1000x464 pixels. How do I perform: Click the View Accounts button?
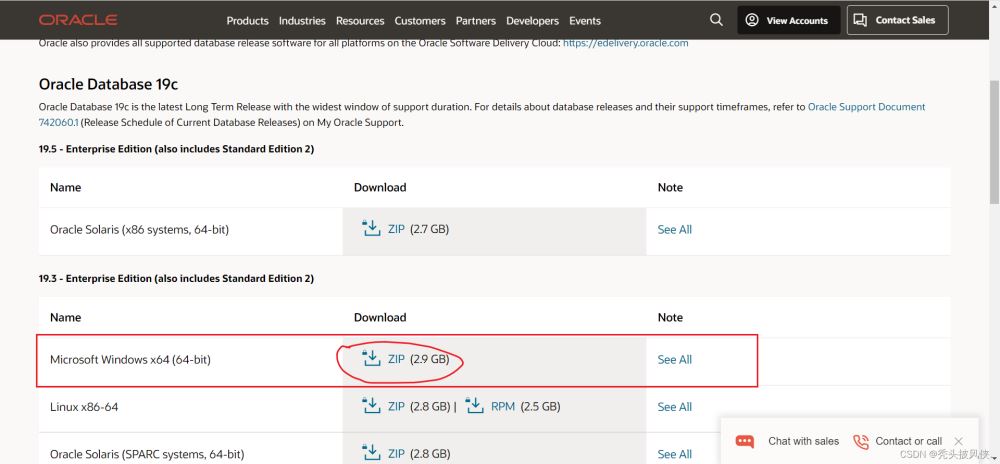pos(786,20)
